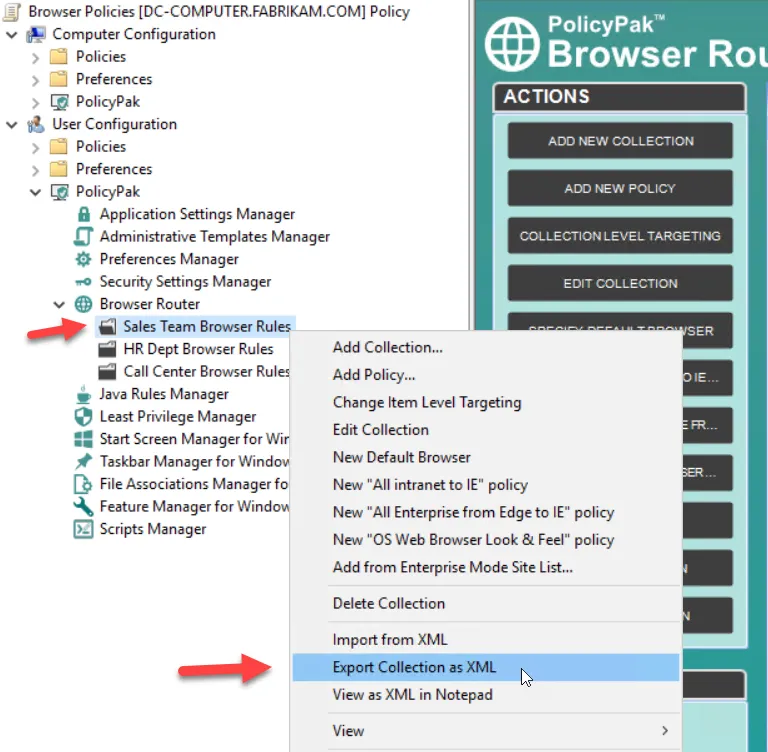Collapse the Browser Router node
The width and height of the screenshot is (768, 752).
pos(59,305)
